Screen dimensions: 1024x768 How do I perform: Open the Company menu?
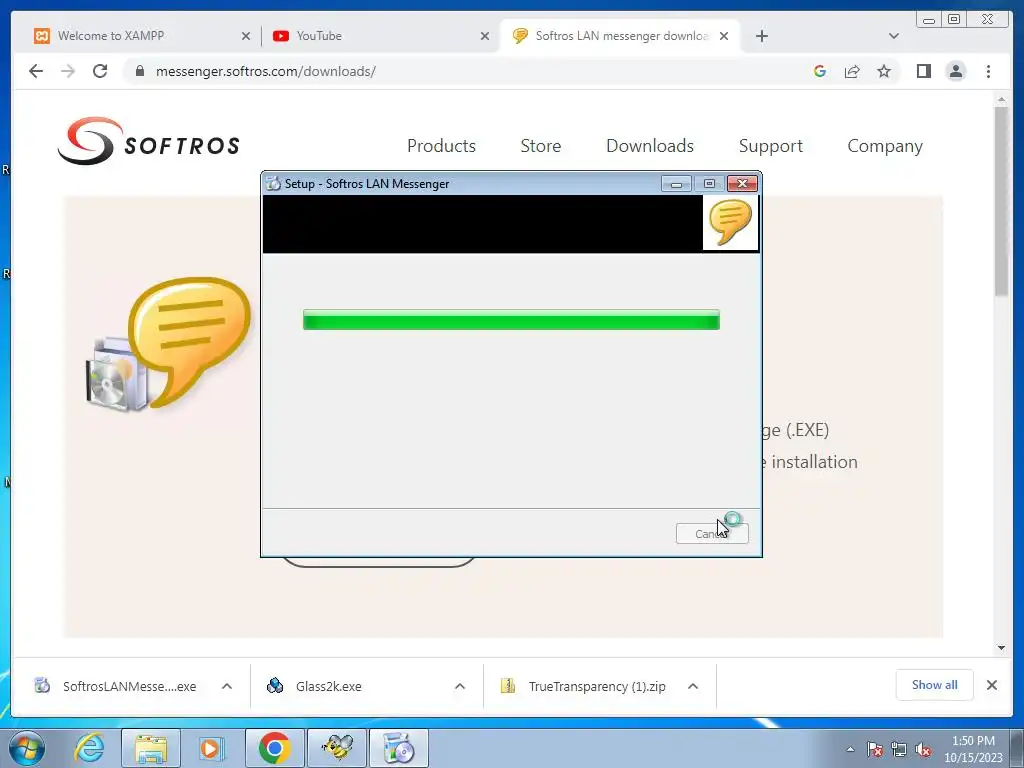[885, 146]
